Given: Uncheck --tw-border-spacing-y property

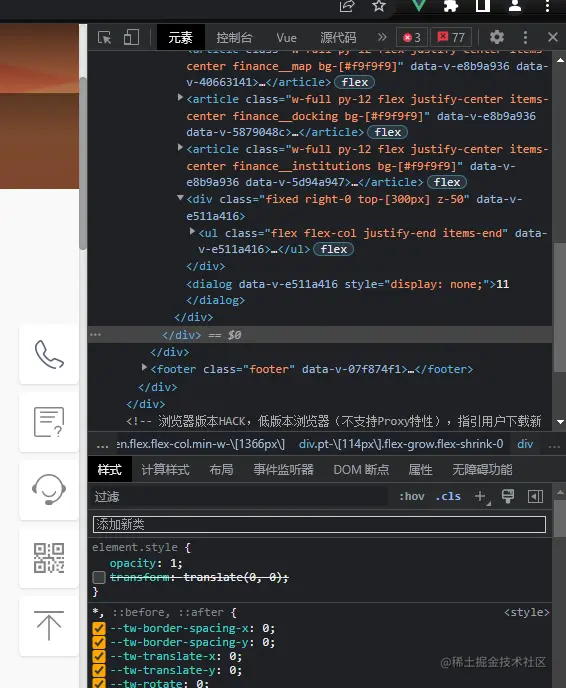Looking at the screenshot, I should pyautogui.click(x=99, y=642).
